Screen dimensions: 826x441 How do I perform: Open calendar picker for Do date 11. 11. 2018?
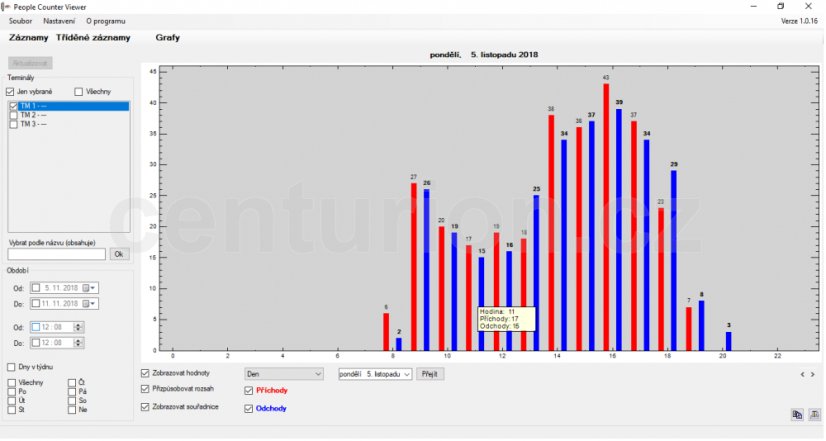tap(86, 304)
